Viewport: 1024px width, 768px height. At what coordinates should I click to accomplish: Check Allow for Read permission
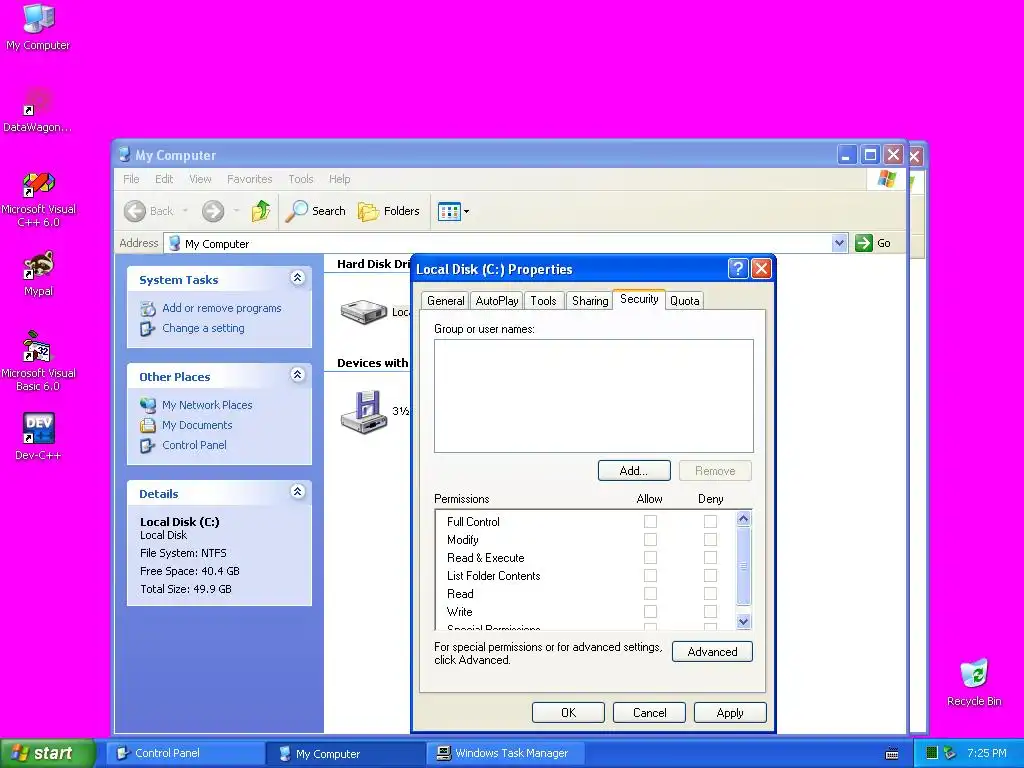(650, 594)
